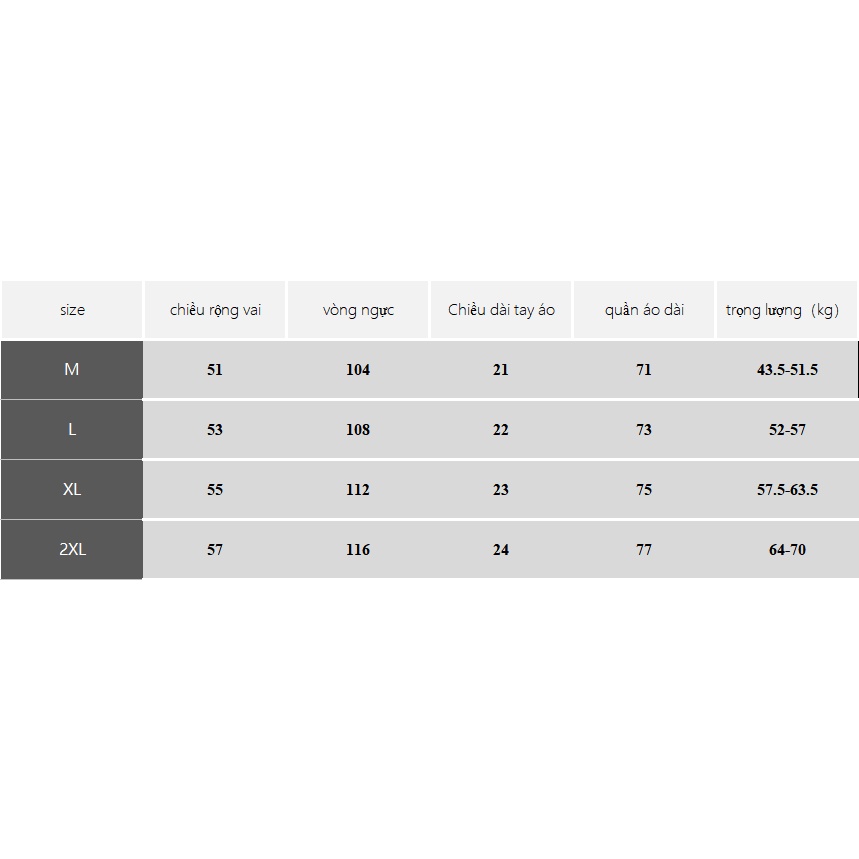This screenshot has height=859, width=859.
Task: Select the L size row label
Action: [x=72, y=429]
